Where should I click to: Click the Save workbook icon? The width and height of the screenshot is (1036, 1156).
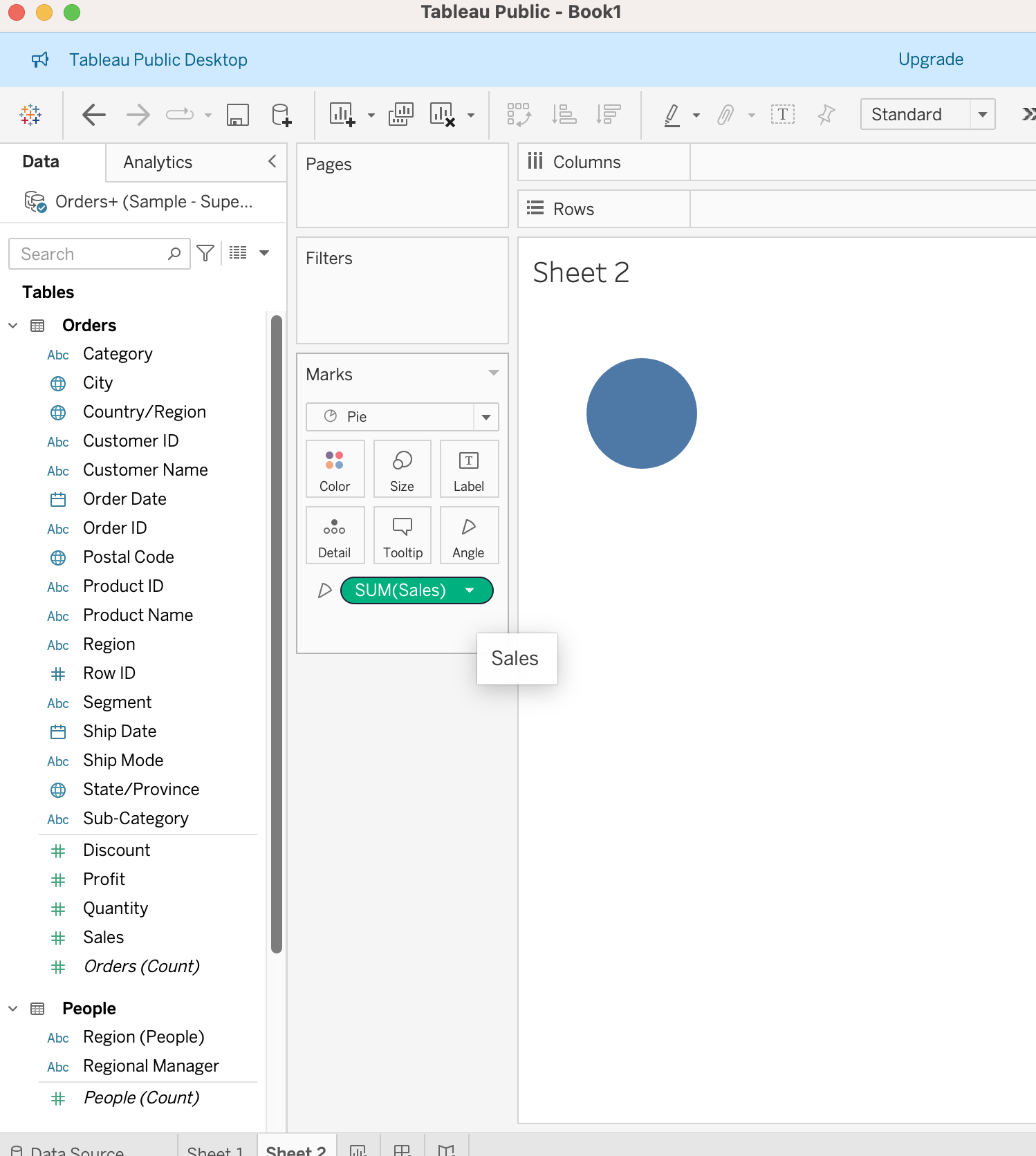[x=238, y=115]
